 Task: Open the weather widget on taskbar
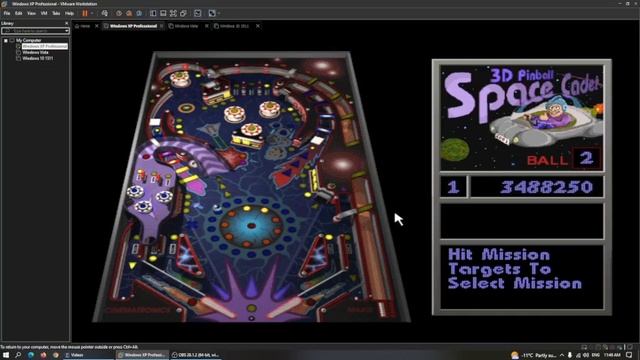[533, 355]
